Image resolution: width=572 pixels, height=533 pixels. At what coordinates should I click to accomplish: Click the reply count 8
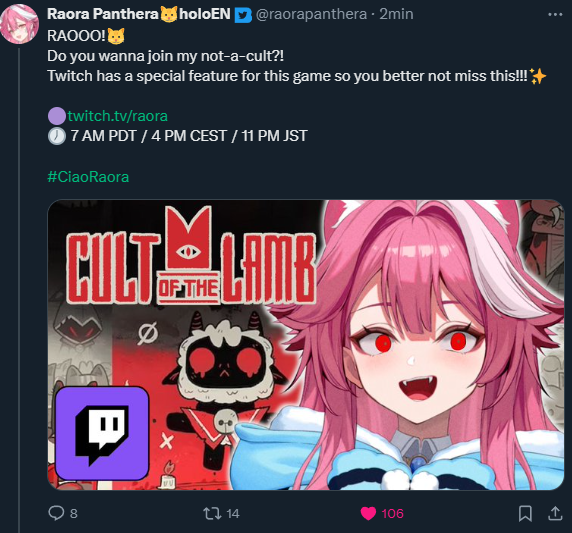74,514
